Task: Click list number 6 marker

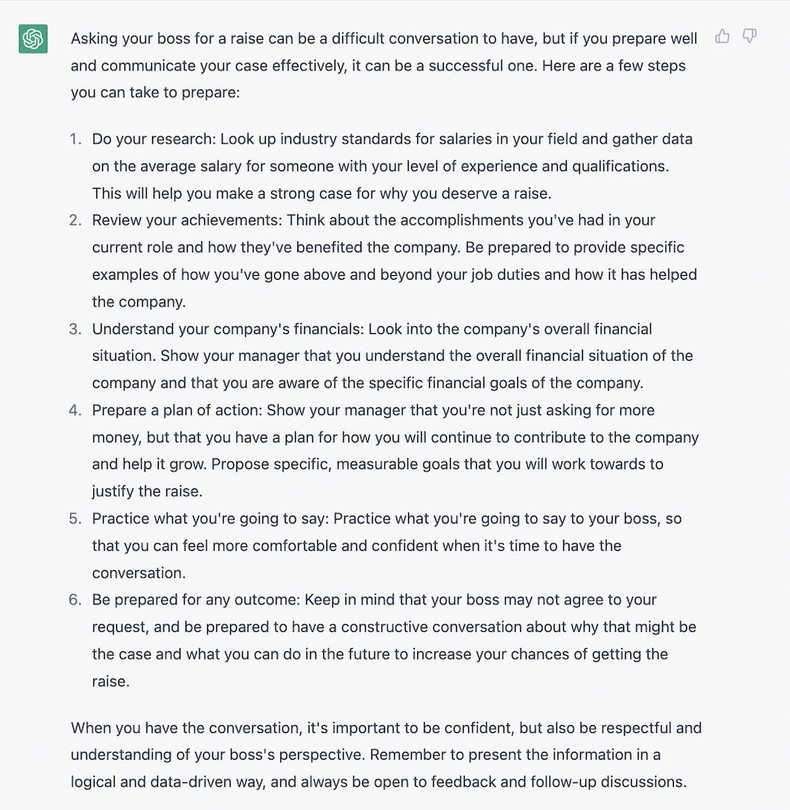Action: (75, 600)
